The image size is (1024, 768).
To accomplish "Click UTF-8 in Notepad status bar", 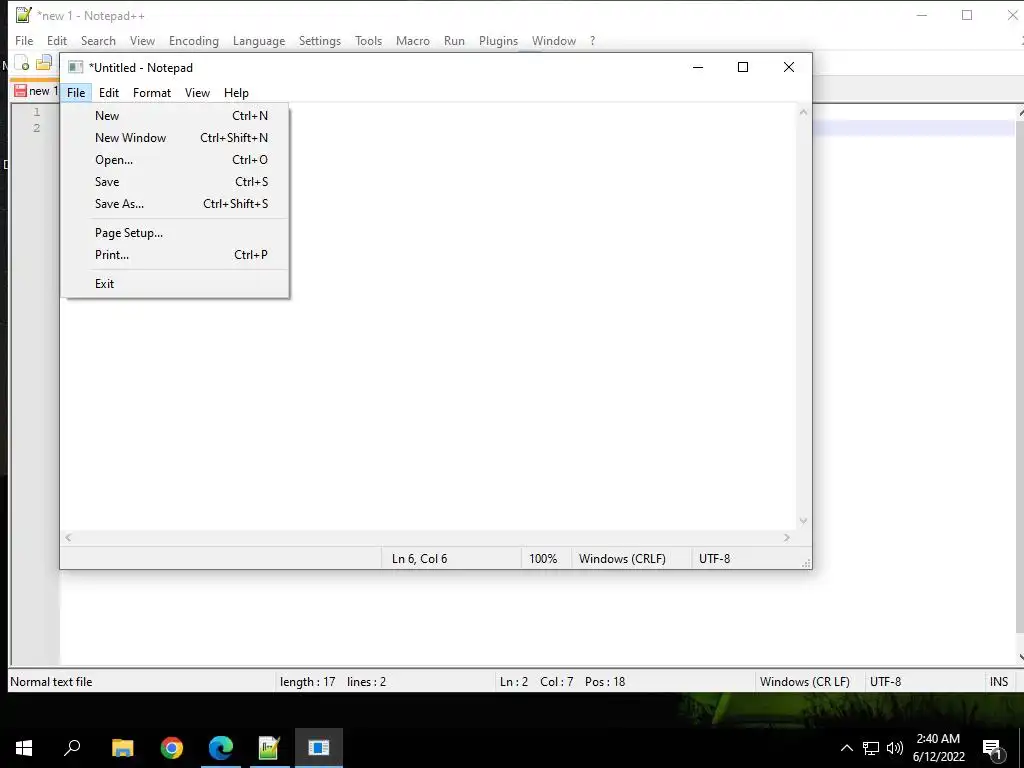I will point(714,559).
